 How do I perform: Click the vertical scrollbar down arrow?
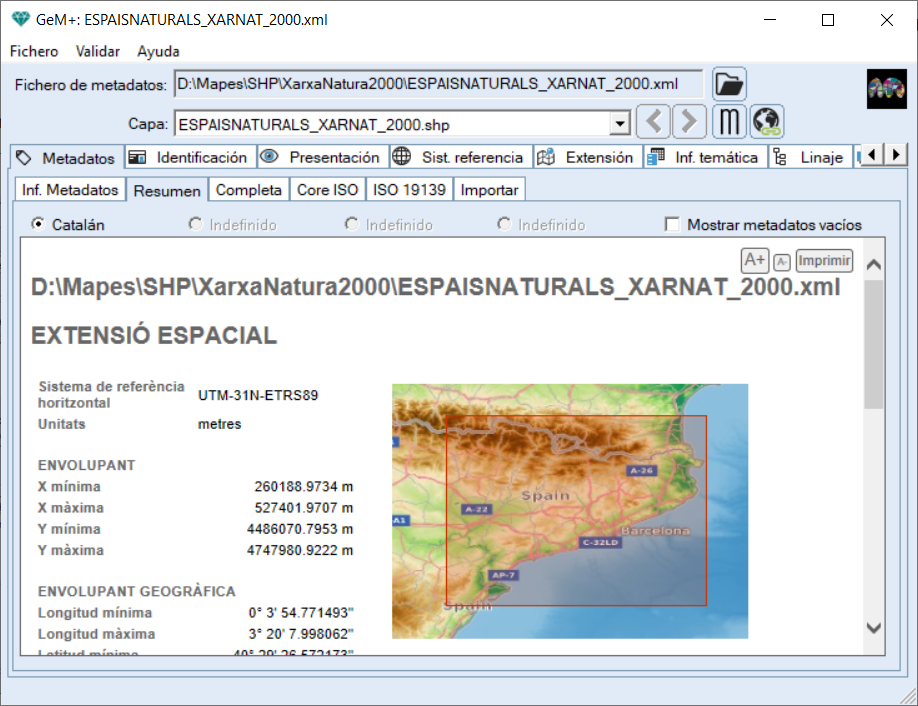coord(873,627)
